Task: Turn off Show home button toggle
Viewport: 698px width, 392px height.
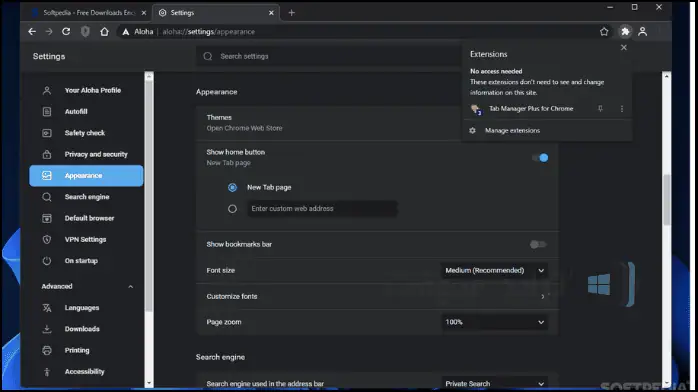Action: click(540, 158)
